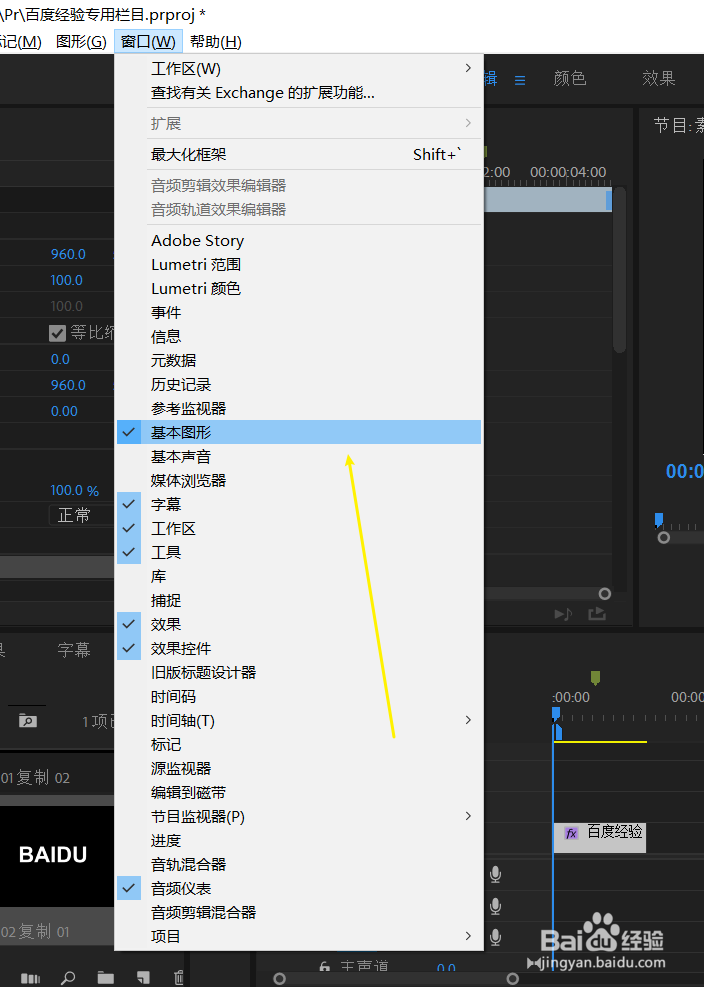704x987 pixels.
Task: Open the workspace panel menu hamburger icon
Action: click(519, 80)
